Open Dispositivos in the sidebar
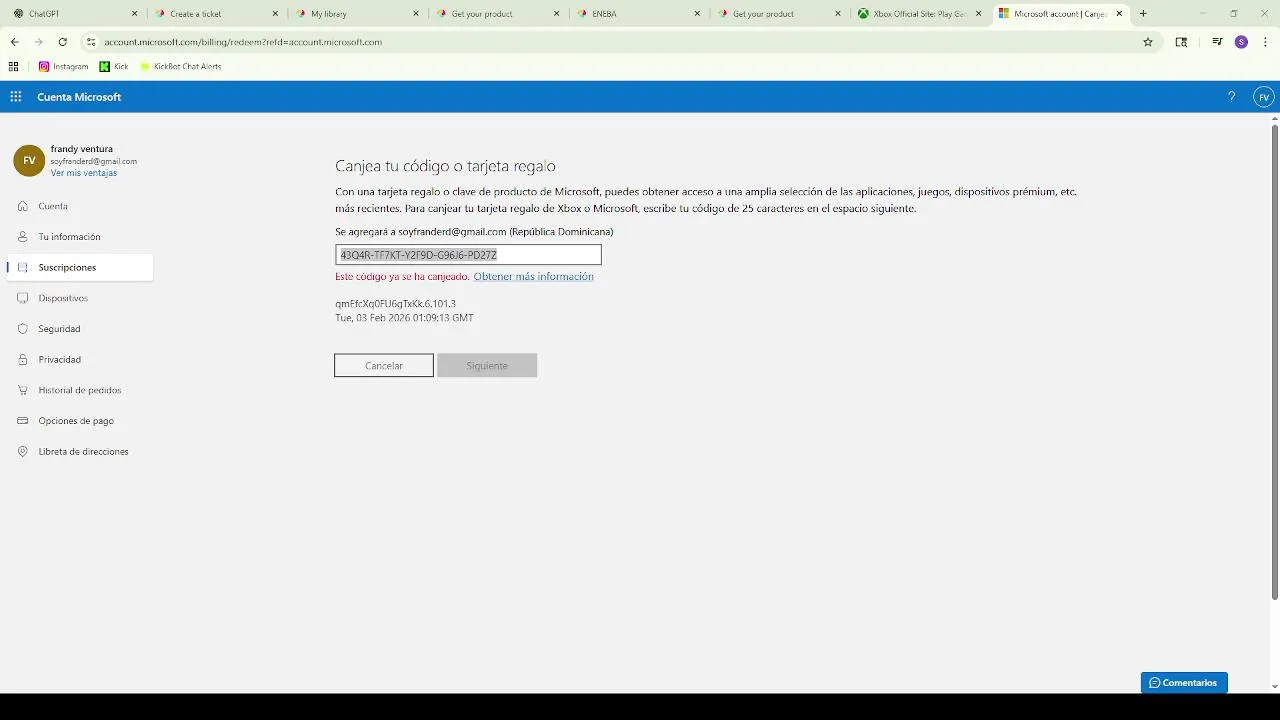The image size is (1280, 720). point(80,298)
